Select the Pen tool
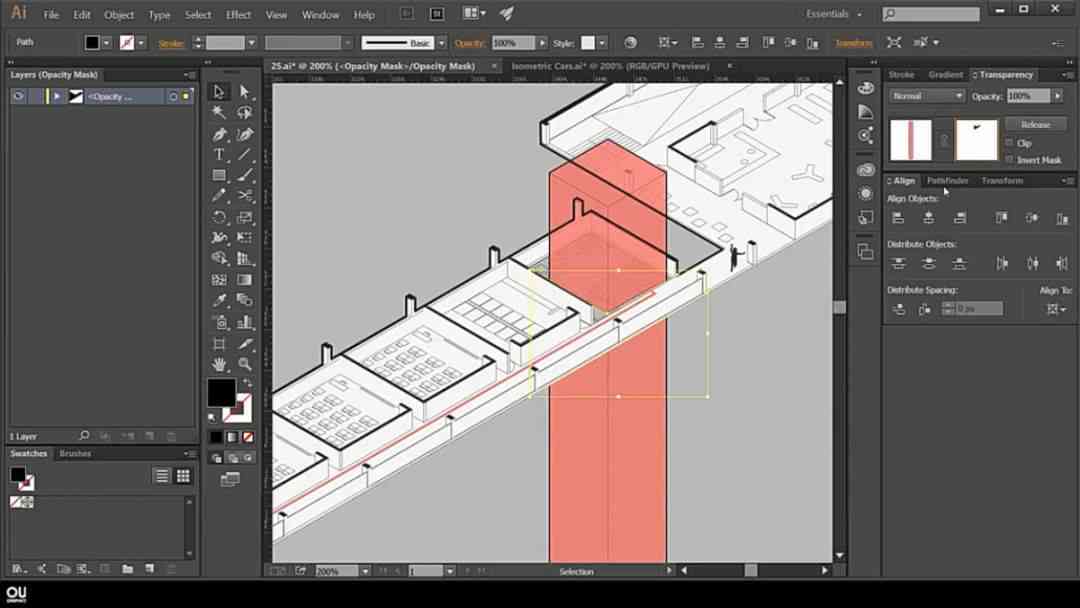This screenshot has height=608, width=1080. (219, 134)
